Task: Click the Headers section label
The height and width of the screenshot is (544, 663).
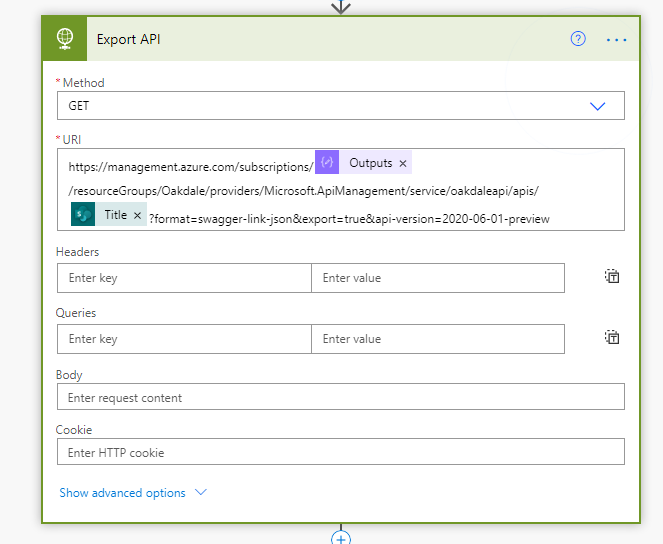Action: pos(77,252)
